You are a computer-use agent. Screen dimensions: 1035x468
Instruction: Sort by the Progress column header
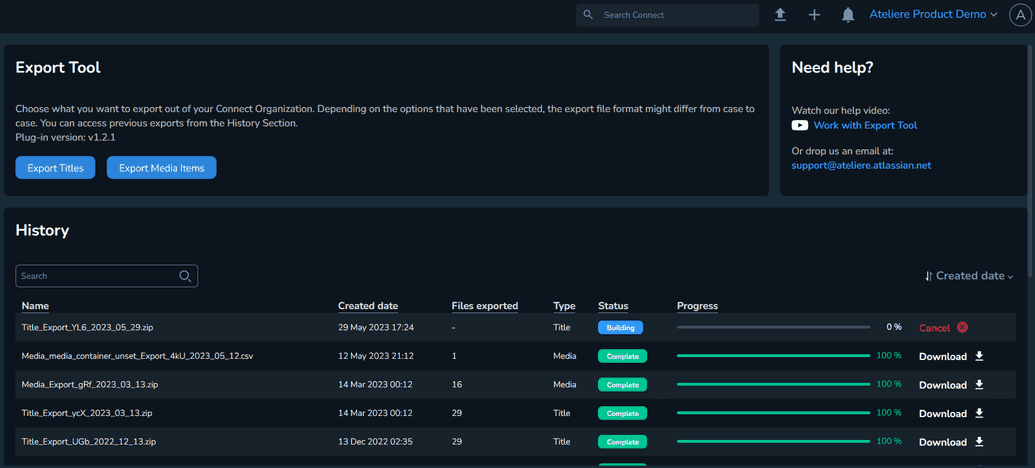(697, 306)
